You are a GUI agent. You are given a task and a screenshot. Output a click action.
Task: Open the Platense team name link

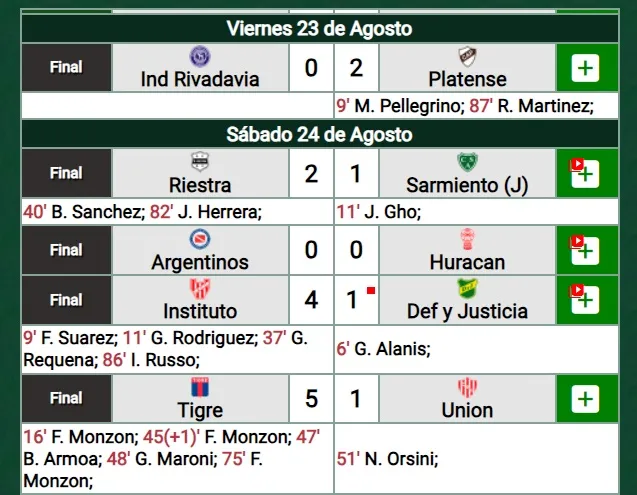[467, 79]
